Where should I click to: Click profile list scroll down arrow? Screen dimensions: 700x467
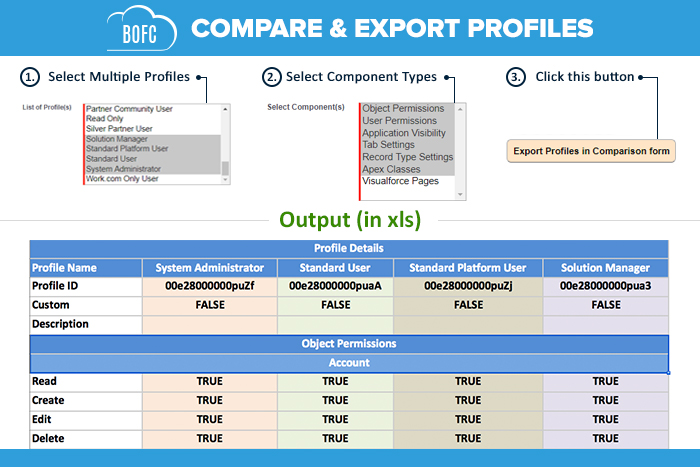(225, 179)
